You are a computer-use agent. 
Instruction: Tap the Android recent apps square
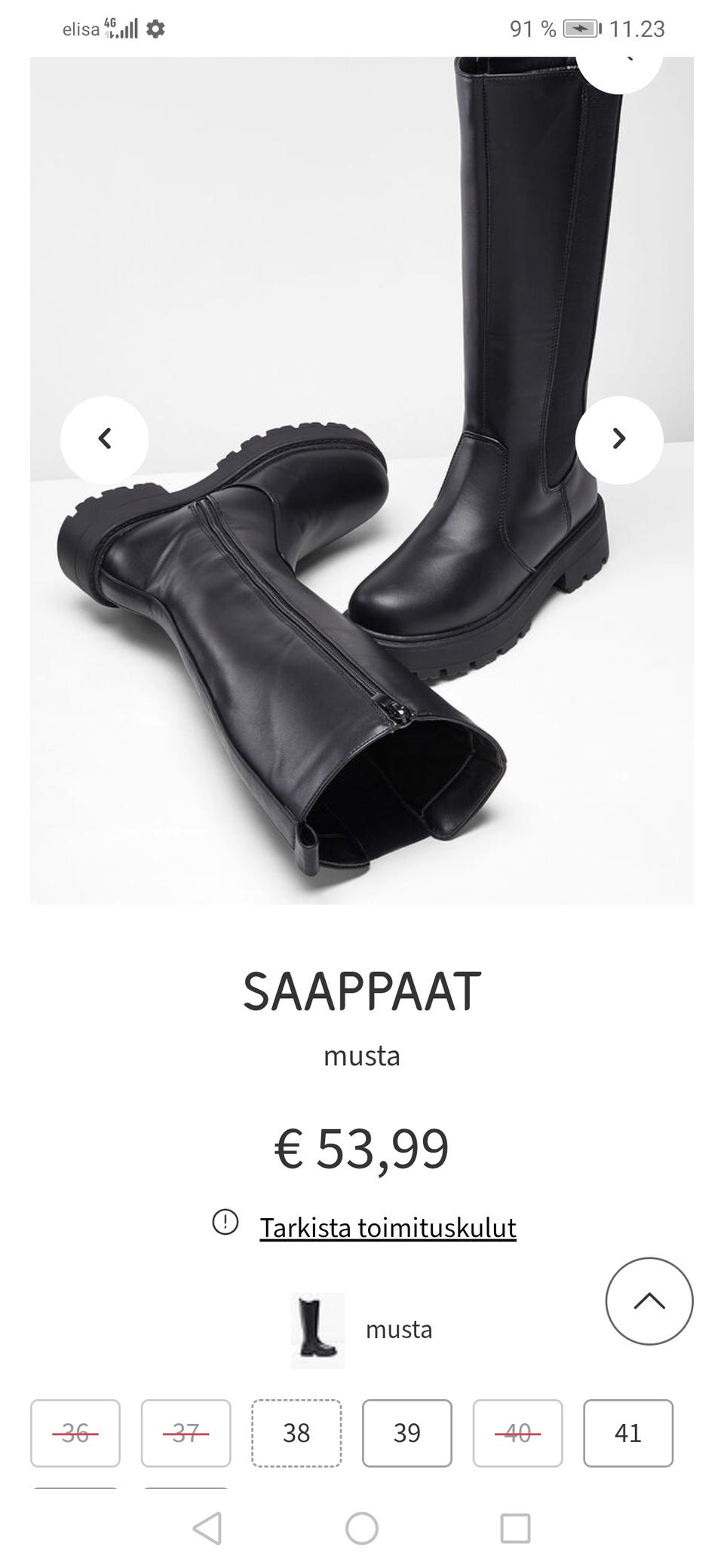click(x=516, y=1528)
